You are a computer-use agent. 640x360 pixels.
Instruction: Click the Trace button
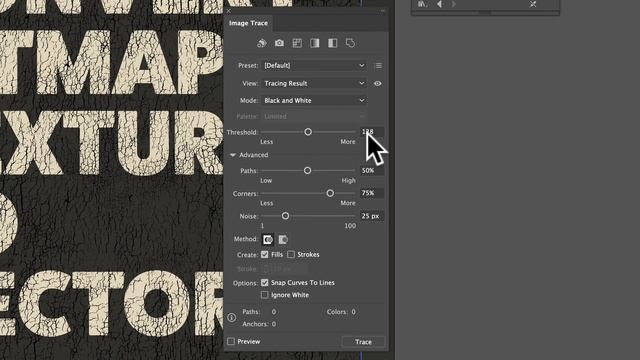point(363,342)
